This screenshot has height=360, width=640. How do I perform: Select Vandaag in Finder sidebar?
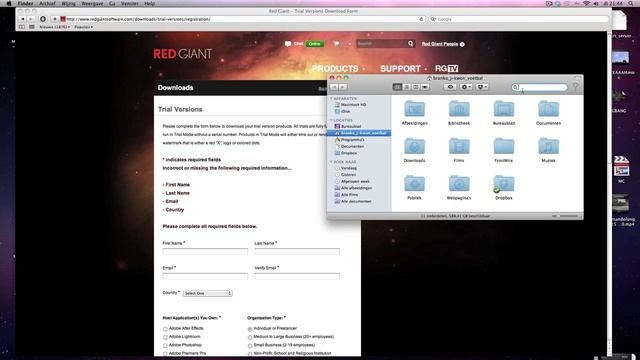[x=349, y=168]
